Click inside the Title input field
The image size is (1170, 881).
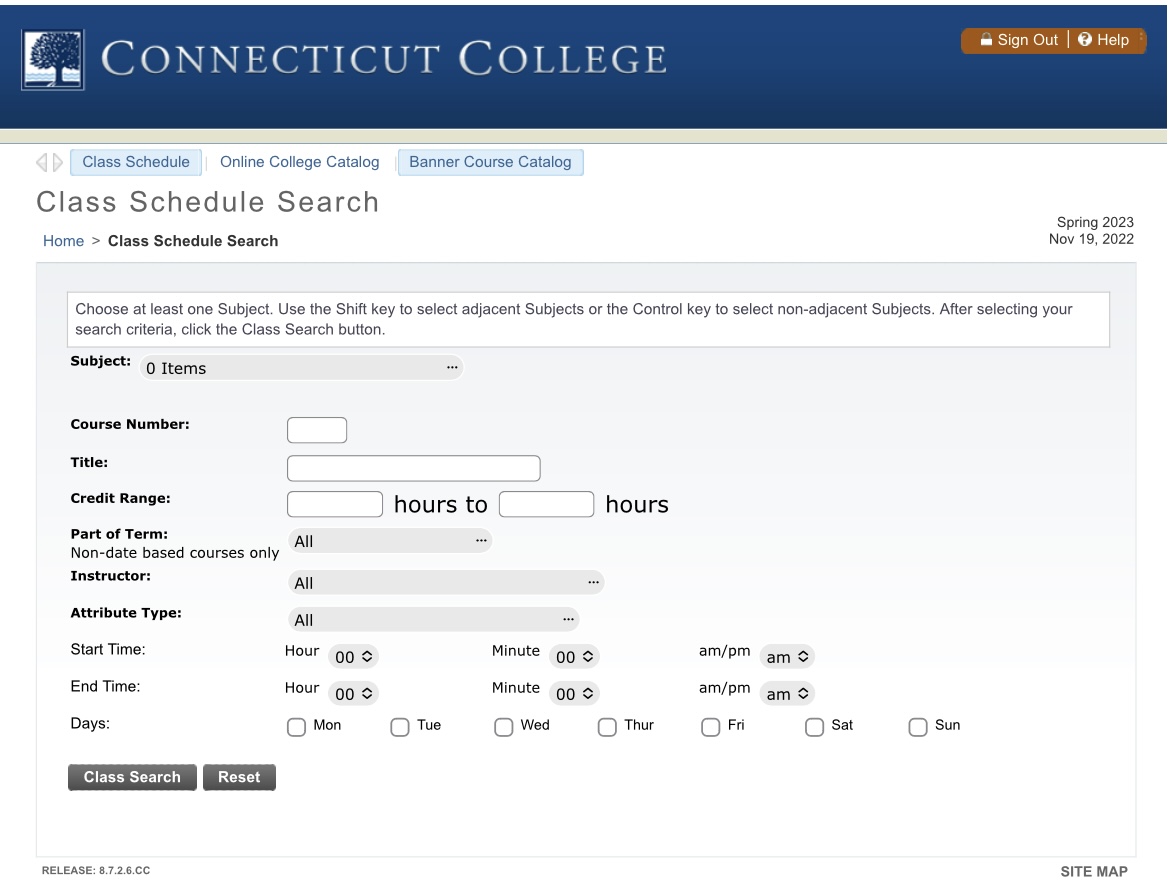[412, 467]
